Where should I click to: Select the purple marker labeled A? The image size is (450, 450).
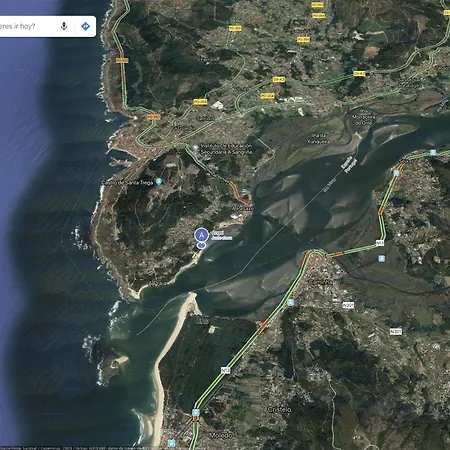coord(202,235)
